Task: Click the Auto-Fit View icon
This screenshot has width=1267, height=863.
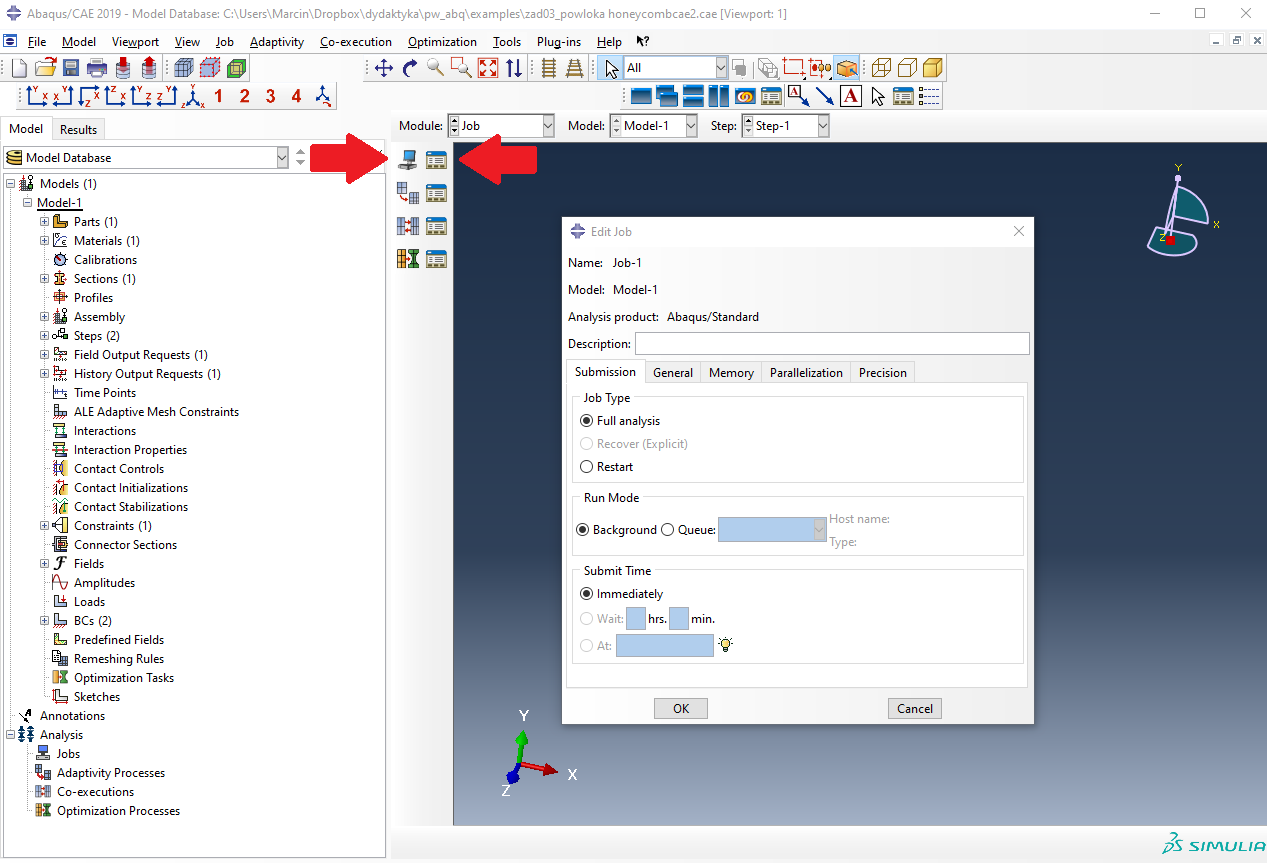Action: [x=487, y=68]
